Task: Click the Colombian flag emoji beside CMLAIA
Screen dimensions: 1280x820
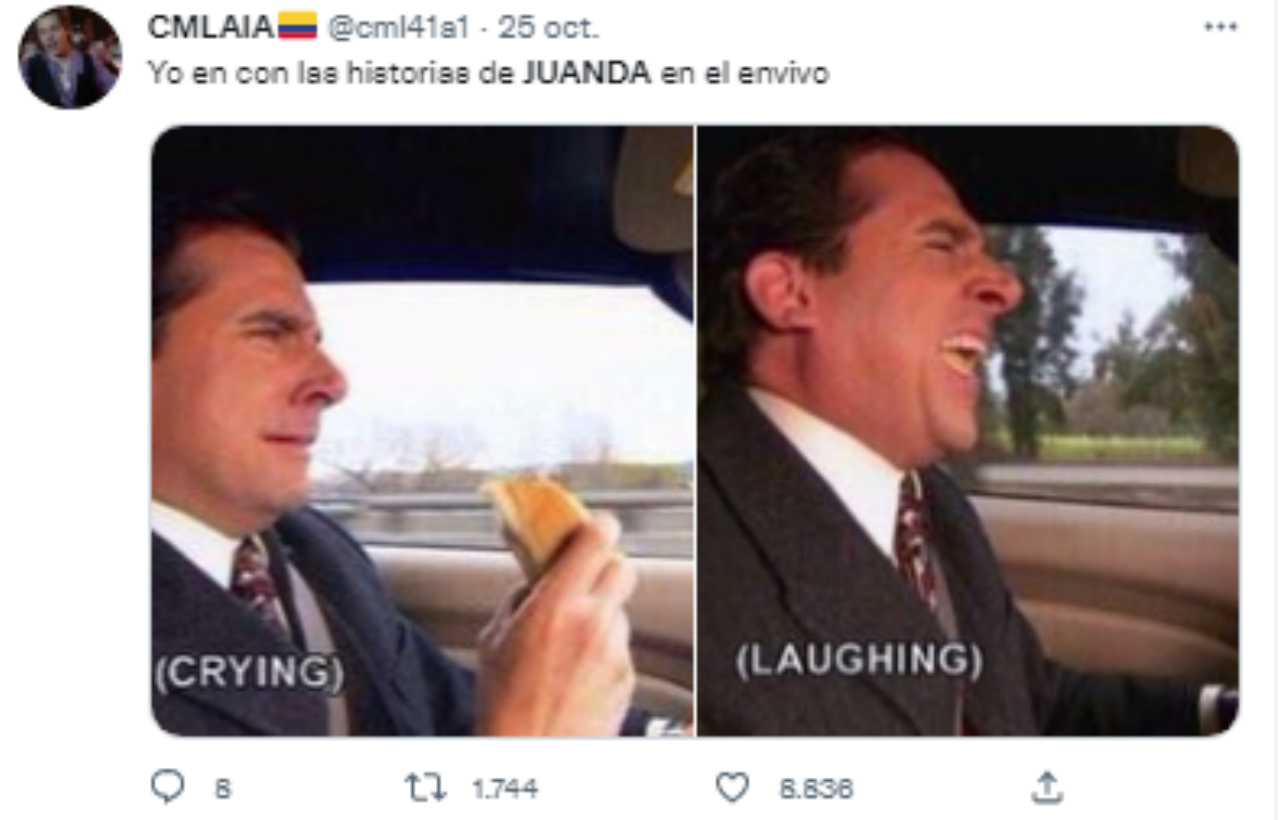Action: pyautogui.click(x=297, y=27)
